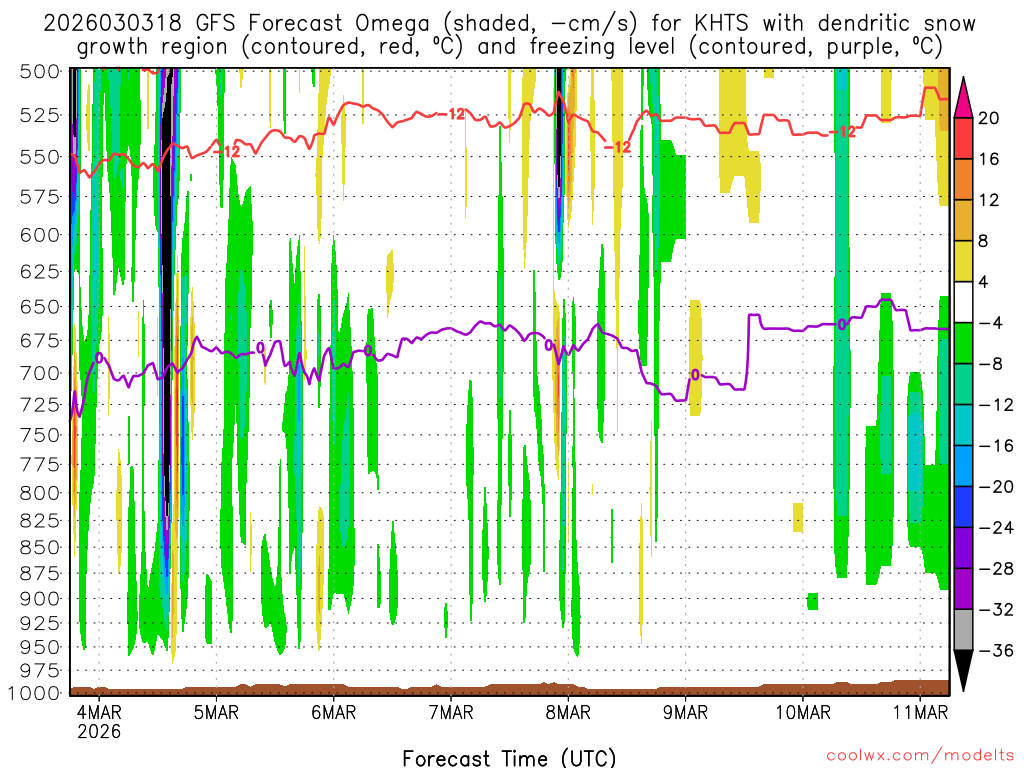The width and height of the screenshot is (1024, 768).
Task: Click the 600 pressure level label
Action: click(x=40, y=235)
